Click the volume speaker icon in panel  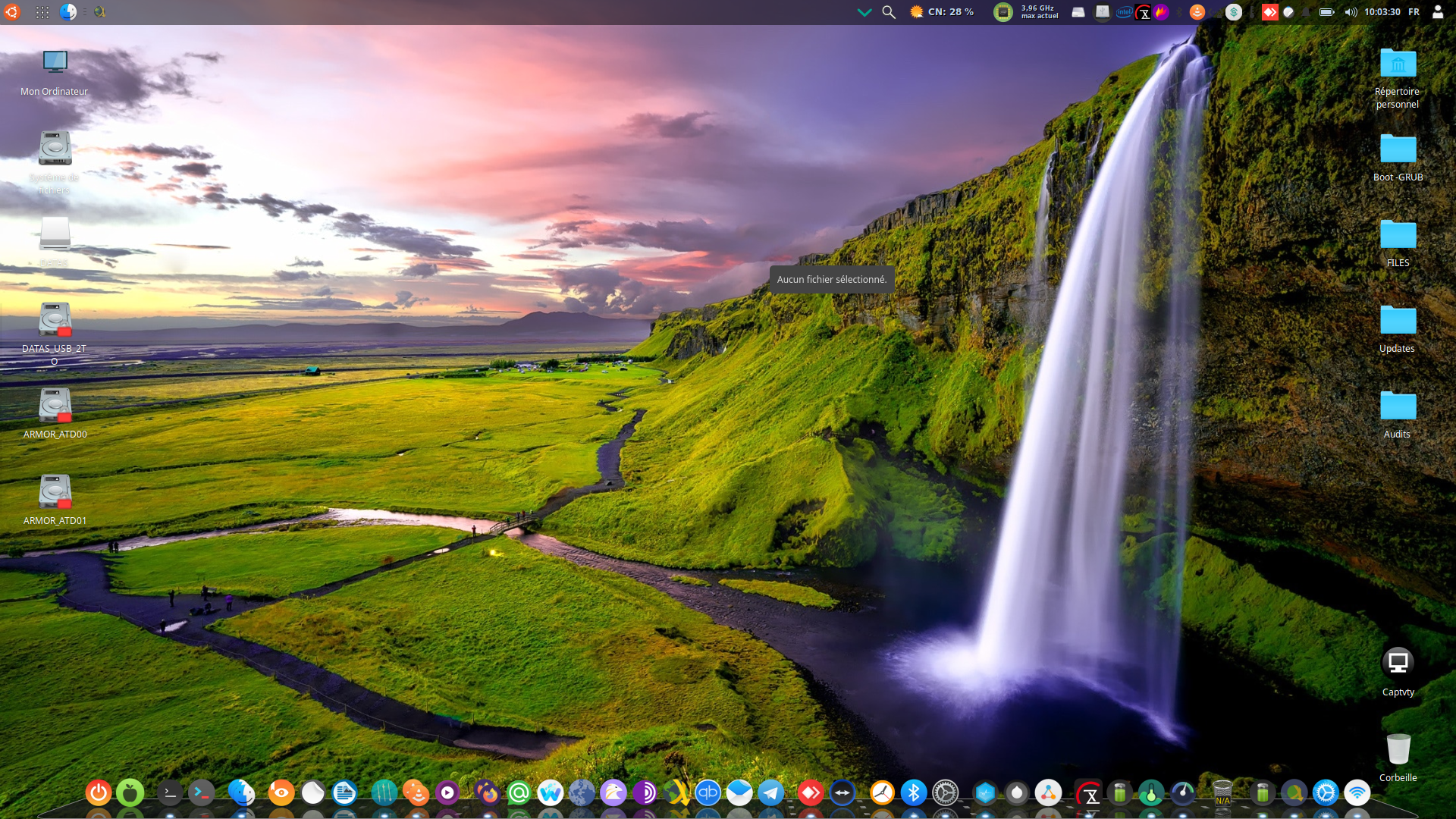click(1351, 12)
